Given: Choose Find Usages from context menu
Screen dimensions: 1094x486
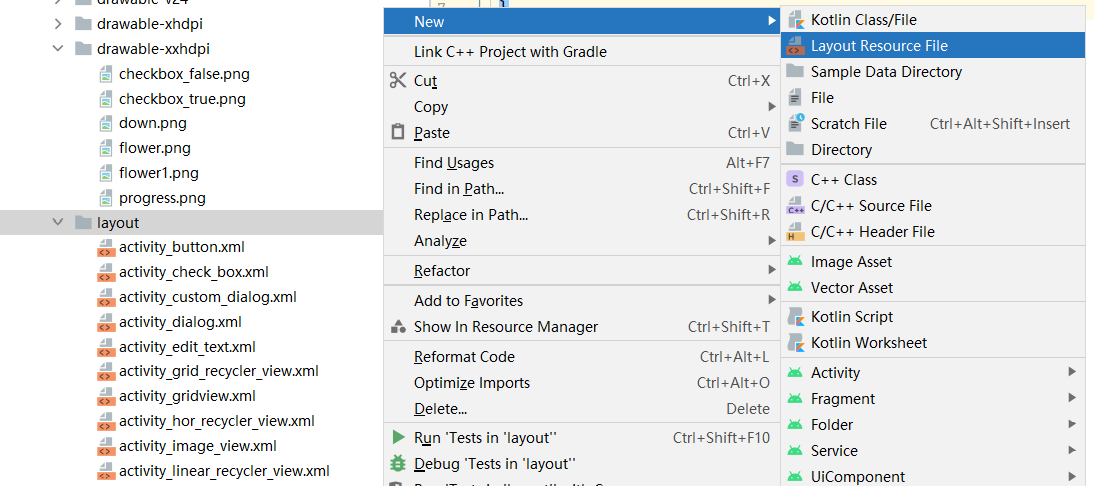Looking at the screenshot, I should 454,163.
